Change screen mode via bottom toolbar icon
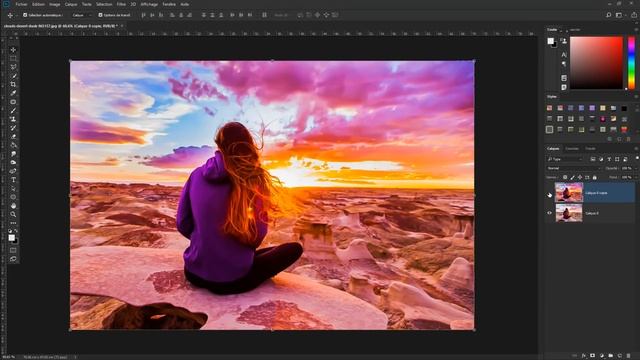 pos(13,259)
